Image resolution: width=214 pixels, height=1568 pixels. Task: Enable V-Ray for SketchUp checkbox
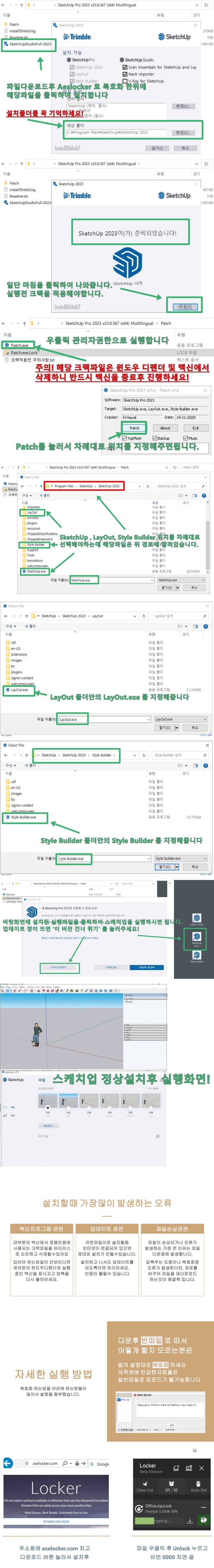125,80
